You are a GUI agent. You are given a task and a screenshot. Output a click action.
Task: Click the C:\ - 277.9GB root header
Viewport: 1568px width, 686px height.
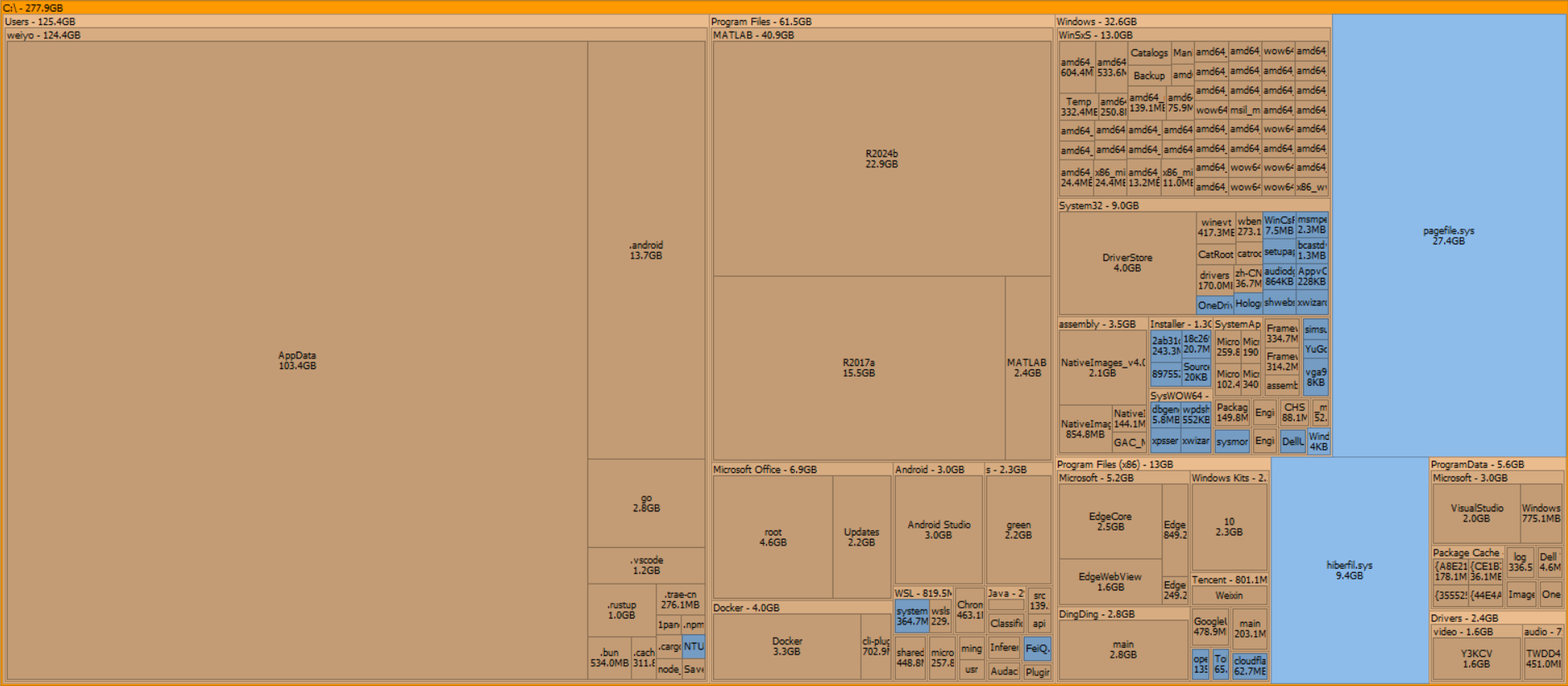pos(784,7)
